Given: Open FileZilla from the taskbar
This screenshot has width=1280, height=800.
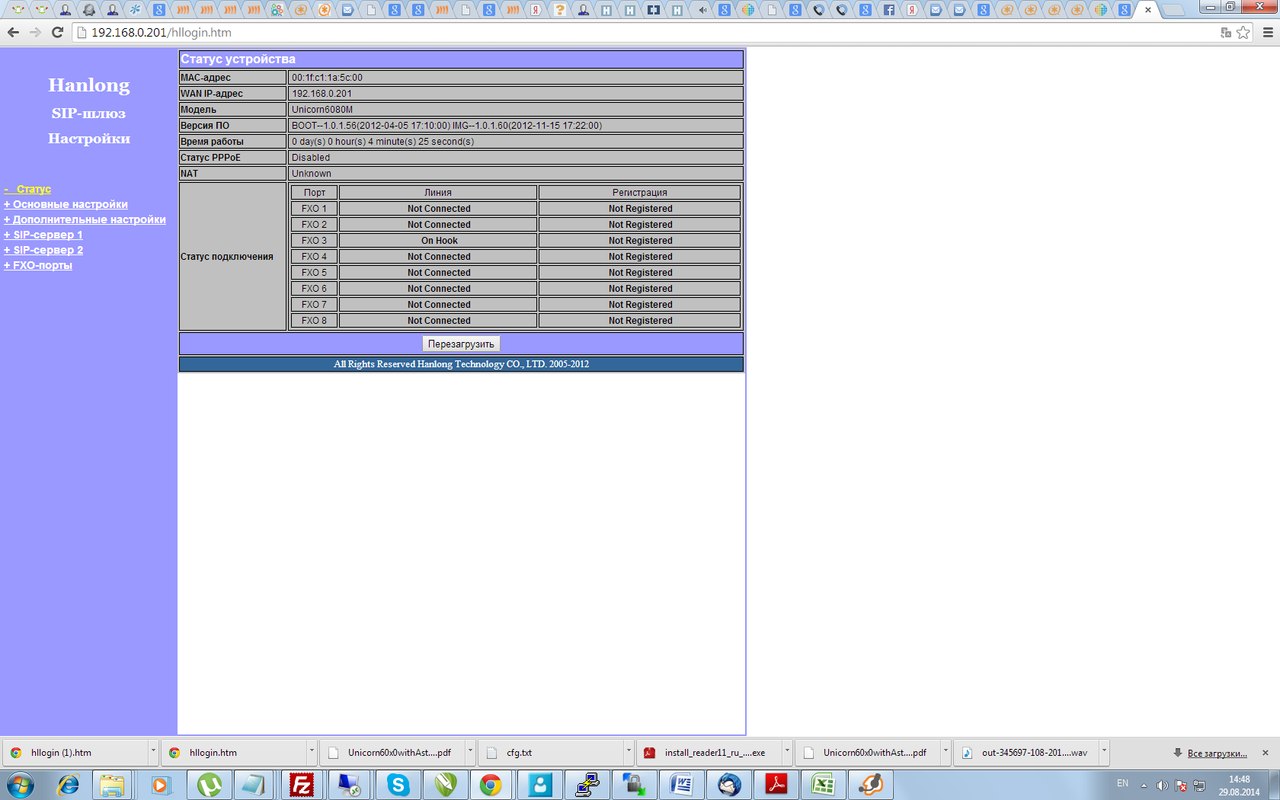Looking at the screenshot, I should pos(299,785).
